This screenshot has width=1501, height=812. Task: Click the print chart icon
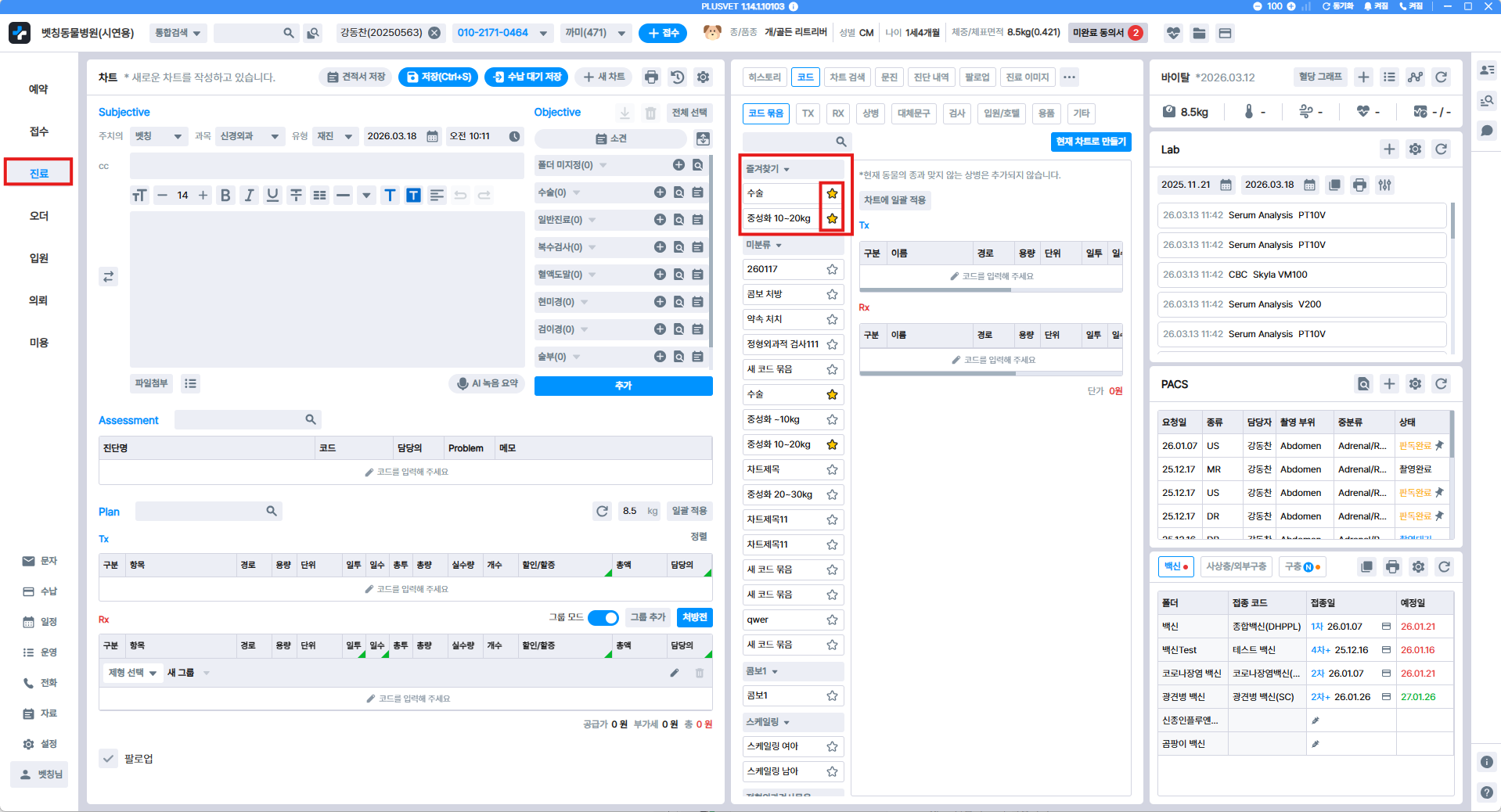click(651, 77)
